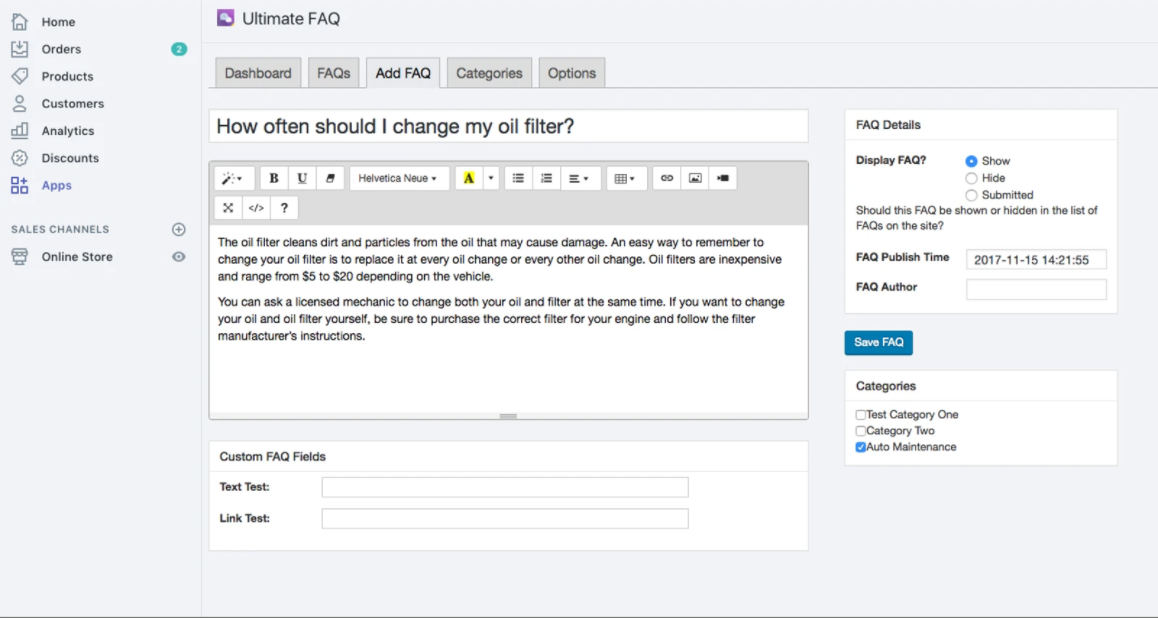Image resolution: width=1158 pixels, height=618 pixels.
Task: Open the Discounts sidebar link
Action: coord(70,159)
